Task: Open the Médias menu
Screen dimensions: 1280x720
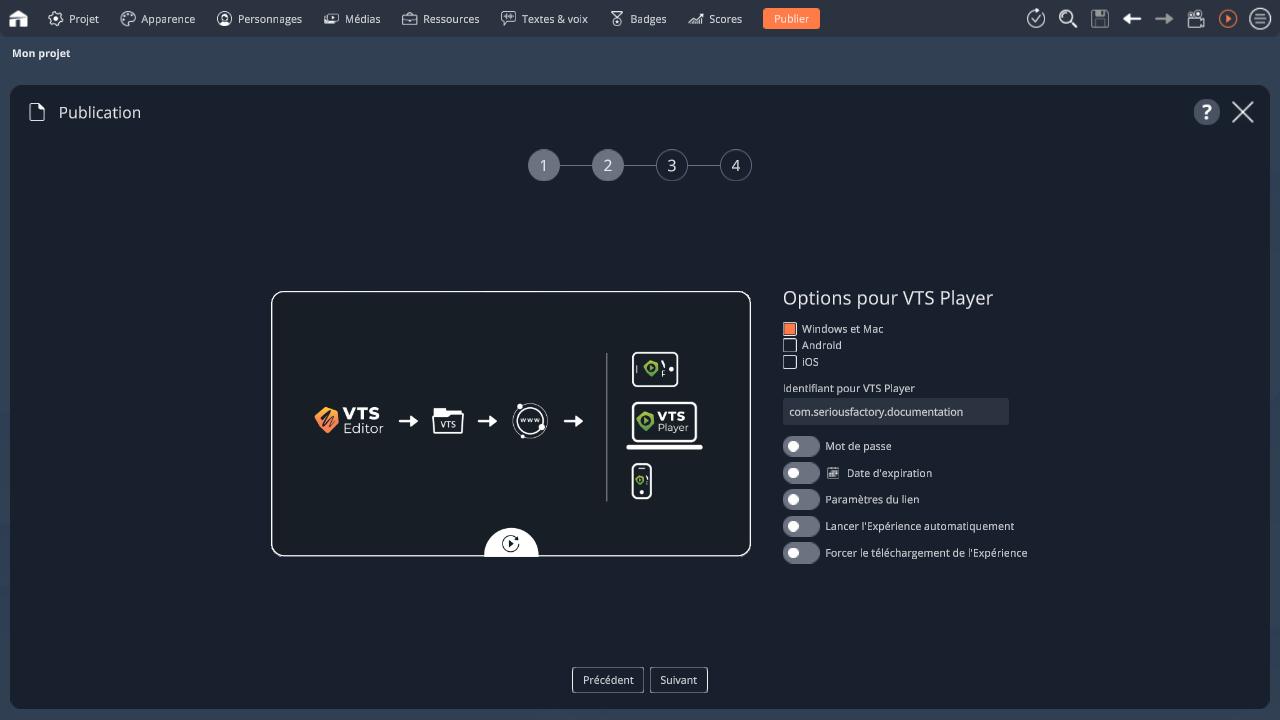Action: [x=351, y=18]
